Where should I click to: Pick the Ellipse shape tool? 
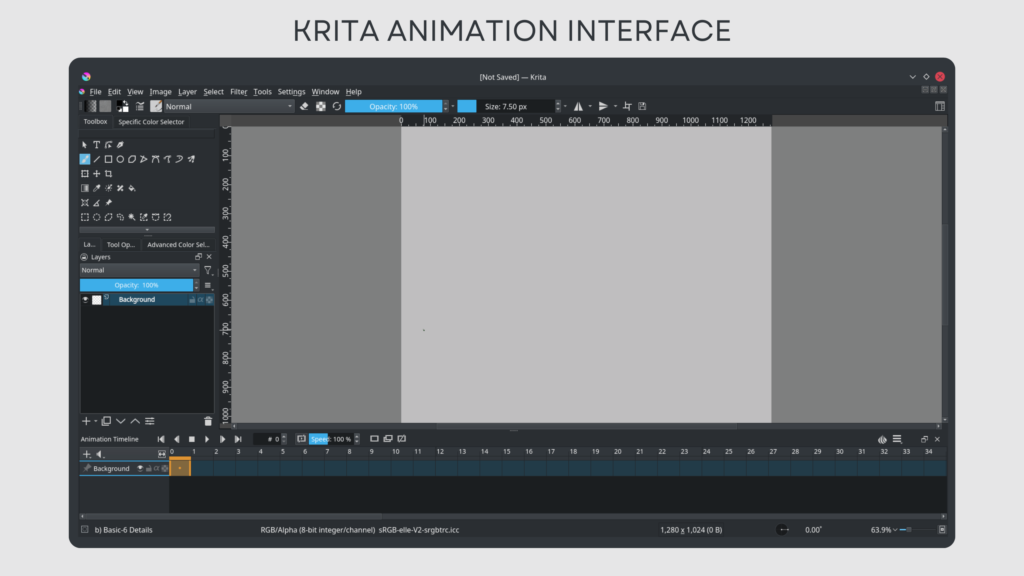120,159
